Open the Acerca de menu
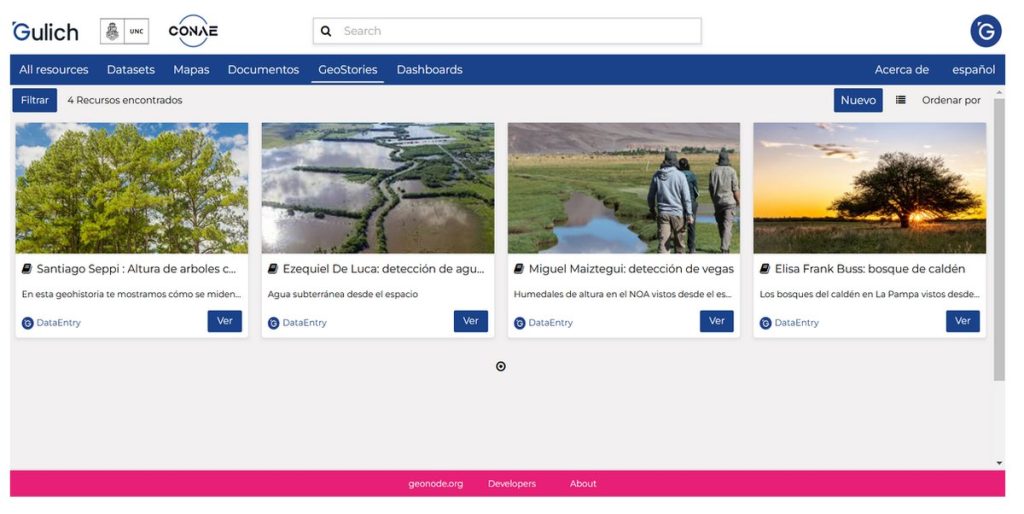 [x=902, y=69]
